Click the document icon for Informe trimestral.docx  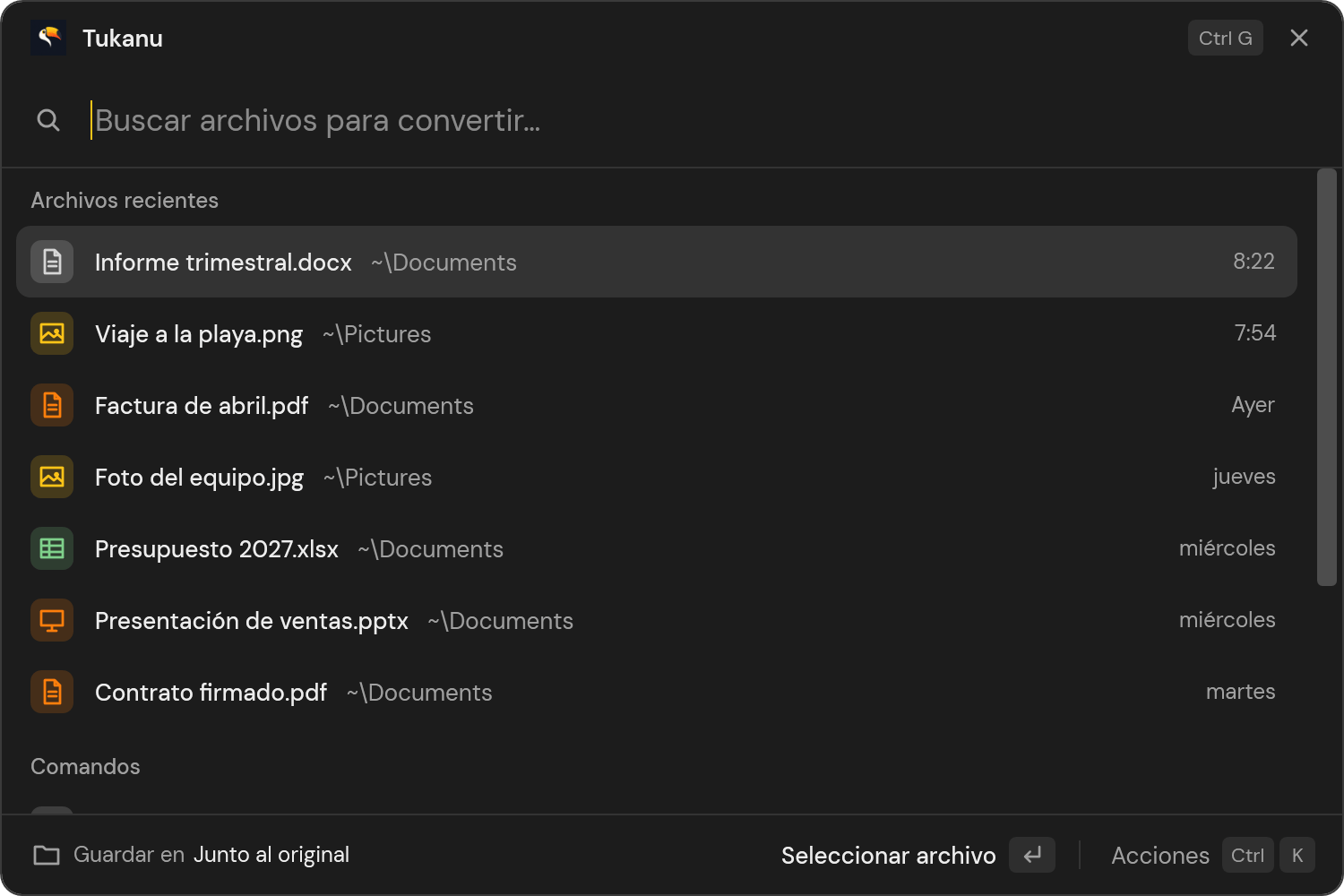coord(52,262)
